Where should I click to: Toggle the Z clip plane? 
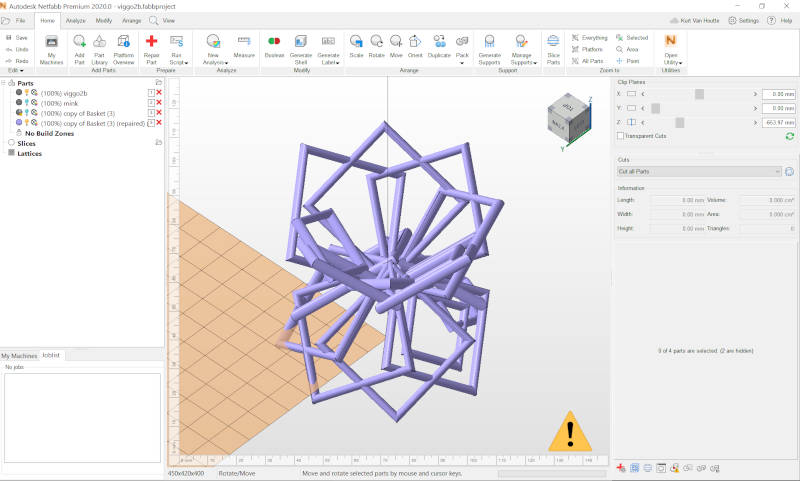632,122
